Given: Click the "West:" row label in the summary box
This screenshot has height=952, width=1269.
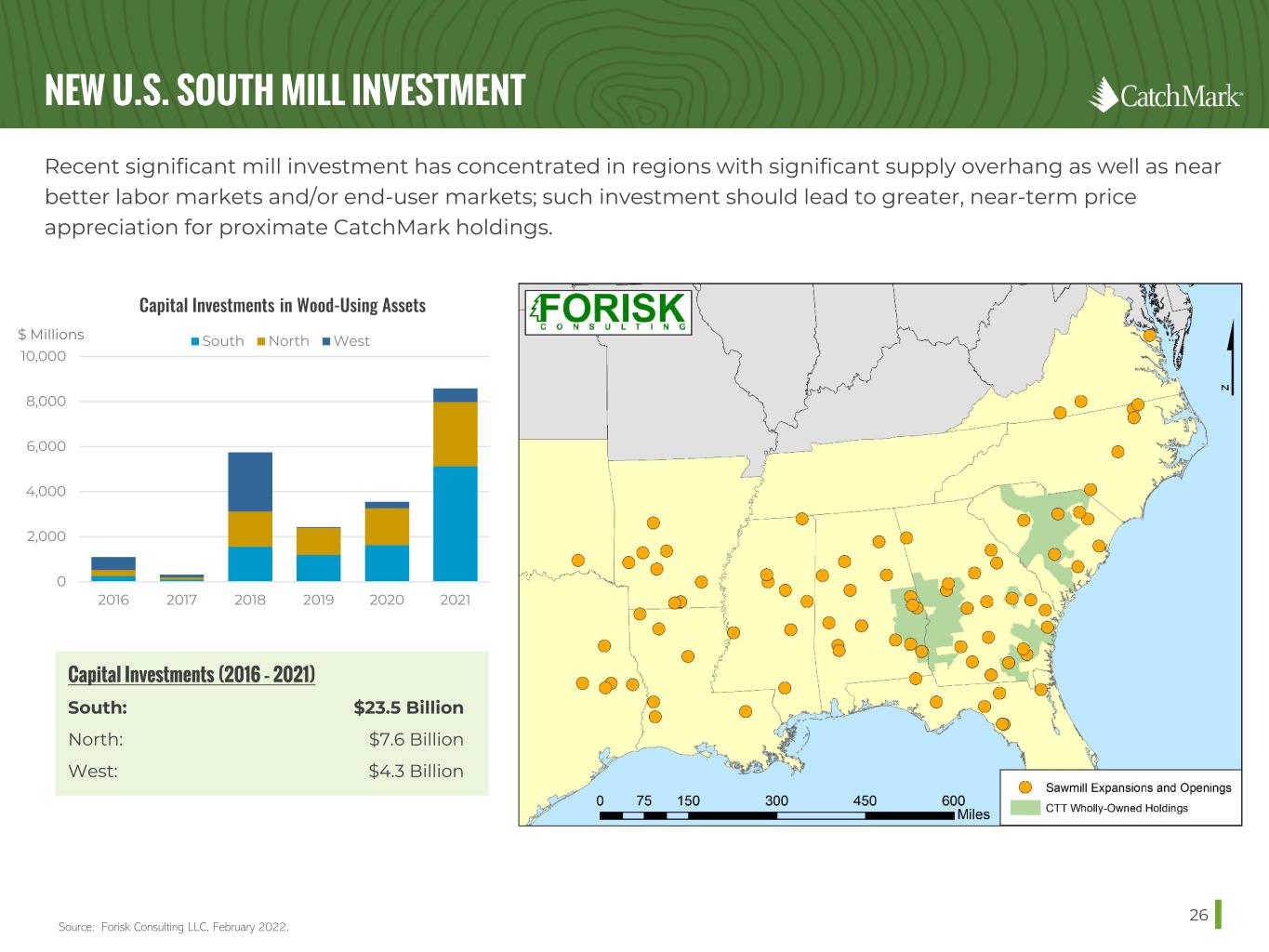Looking at the screenshot, I should (x=93, y=771).
